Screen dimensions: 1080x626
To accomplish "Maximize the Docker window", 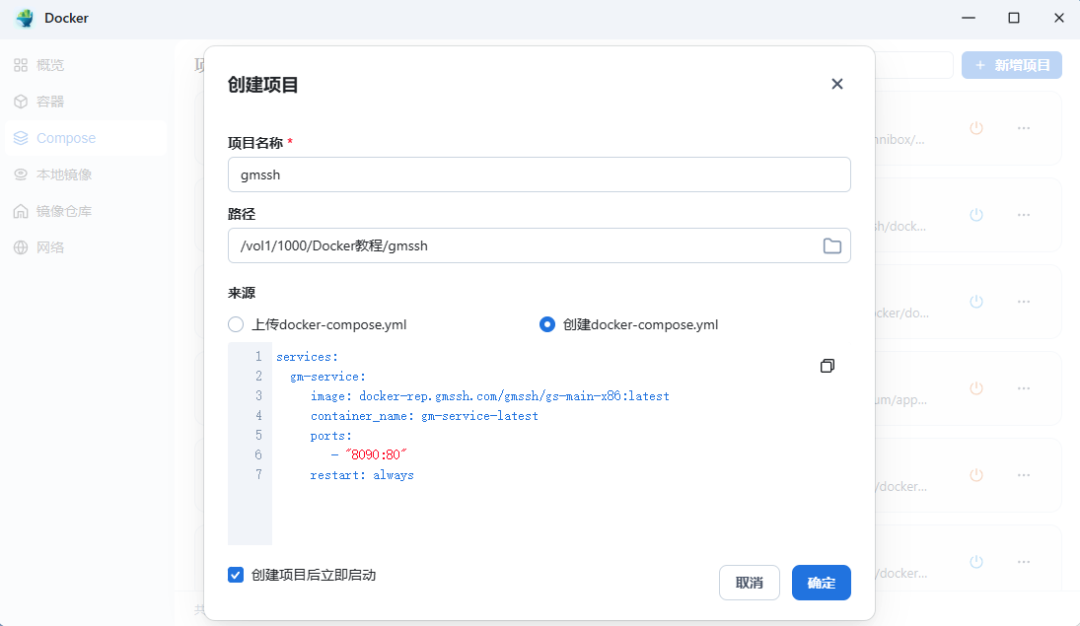I will point(1014,18).
